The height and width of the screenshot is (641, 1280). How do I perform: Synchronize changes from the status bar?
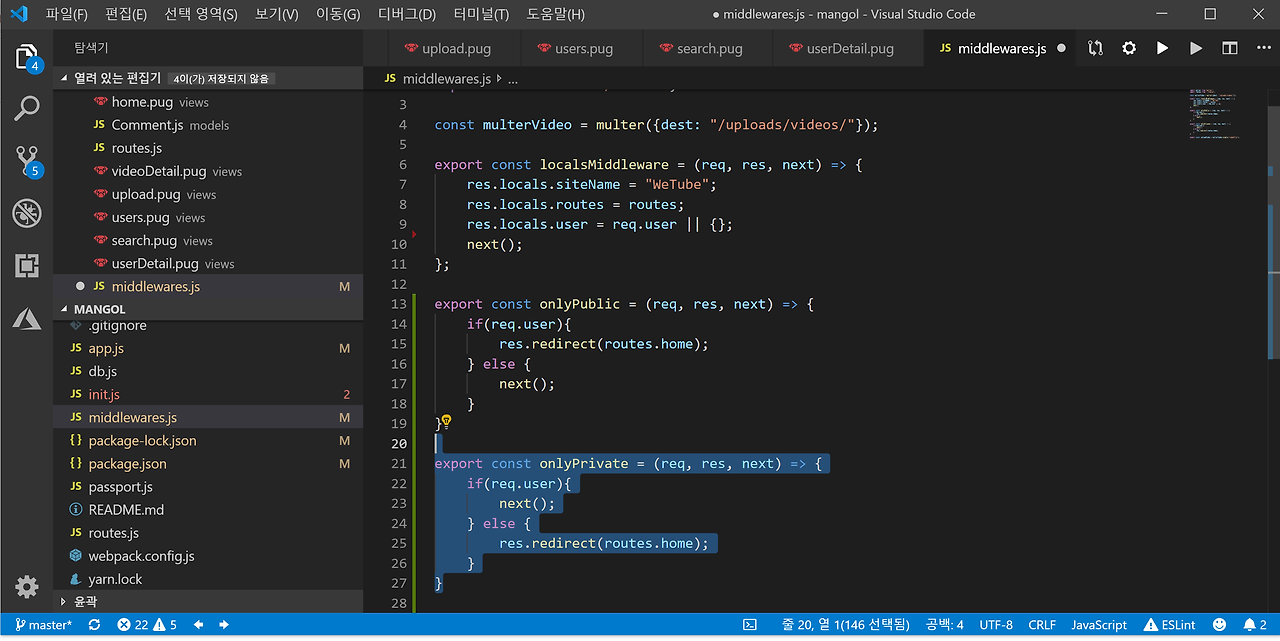(x=94, y=625)
